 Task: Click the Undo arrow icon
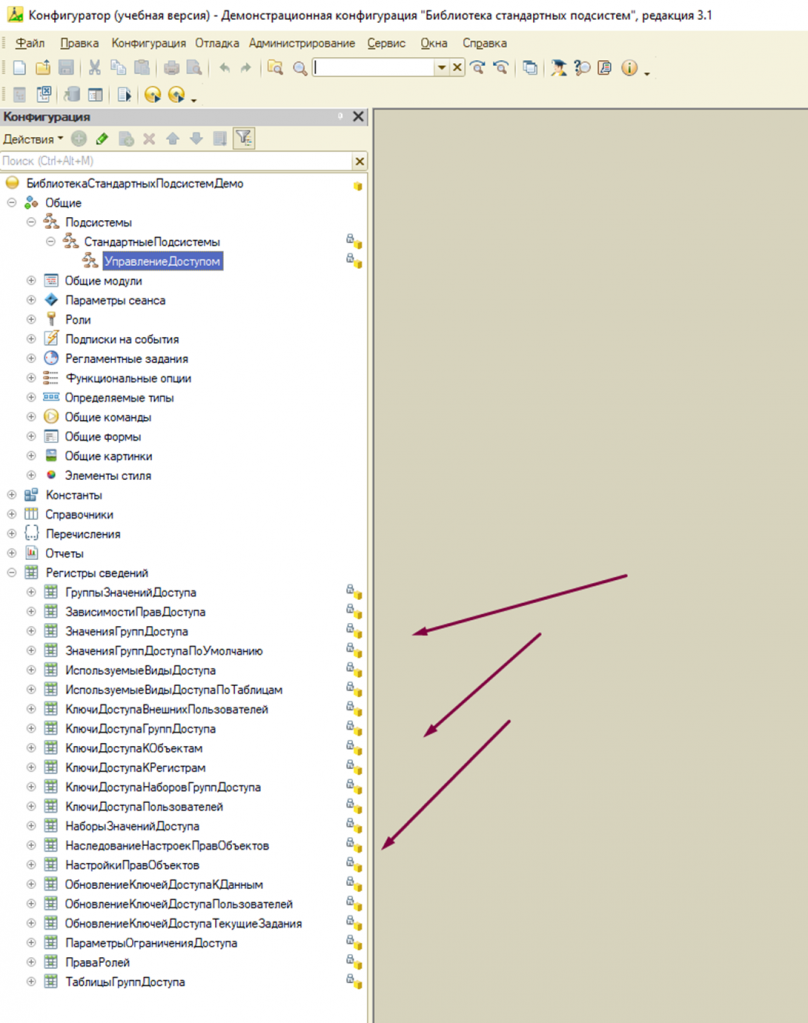click(225, 68)
